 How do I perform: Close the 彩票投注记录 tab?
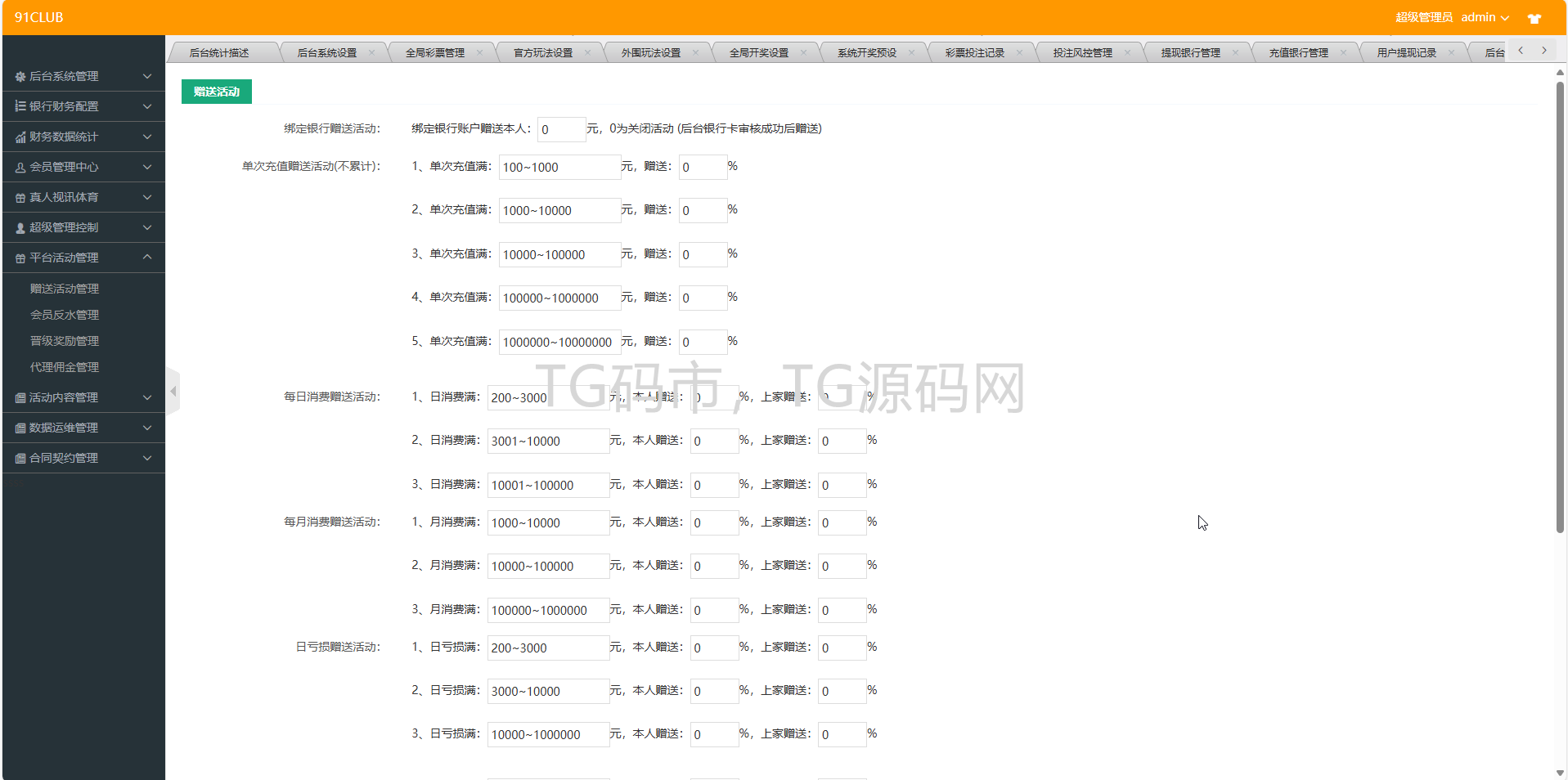click(x=1019, y=52)
